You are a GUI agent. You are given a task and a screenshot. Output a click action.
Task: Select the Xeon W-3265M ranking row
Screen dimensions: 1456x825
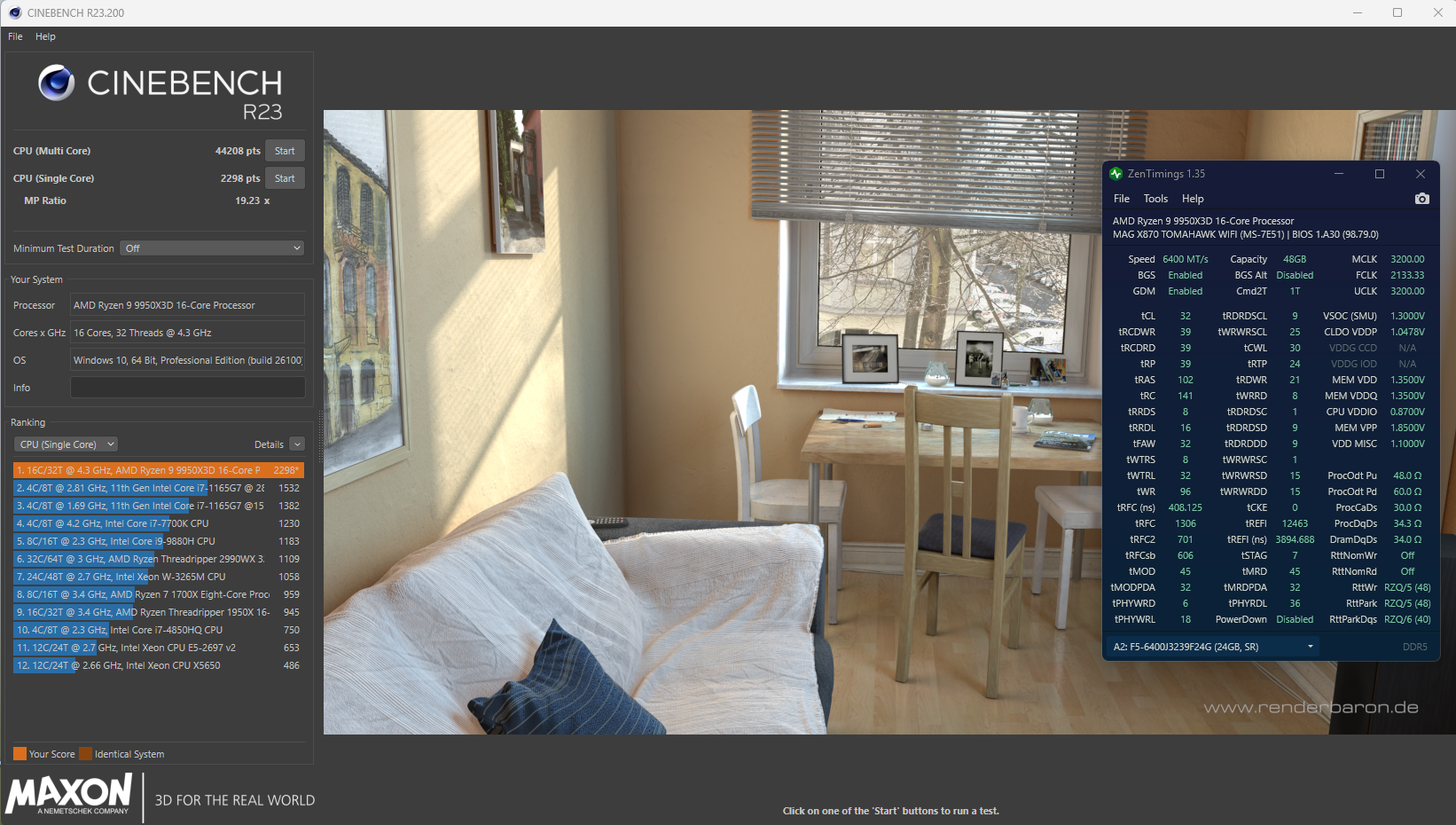click(x=159, y=577)
